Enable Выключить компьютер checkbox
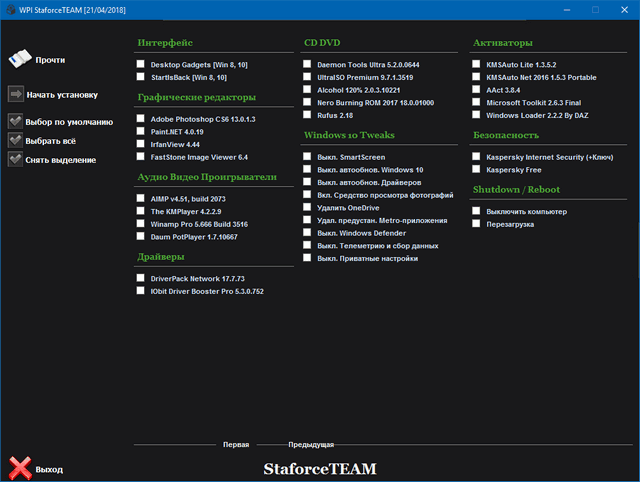The image size is (640, 482). point(476,211)
